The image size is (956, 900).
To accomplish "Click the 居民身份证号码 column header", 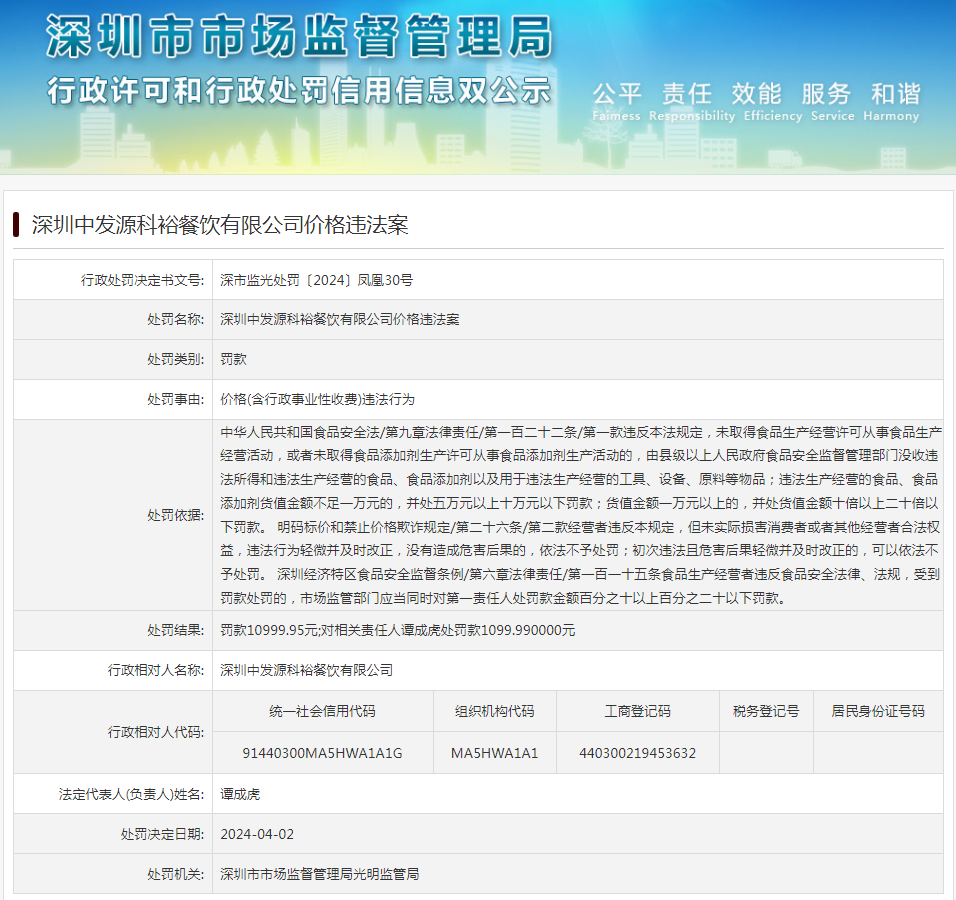I will pos(878,711).
